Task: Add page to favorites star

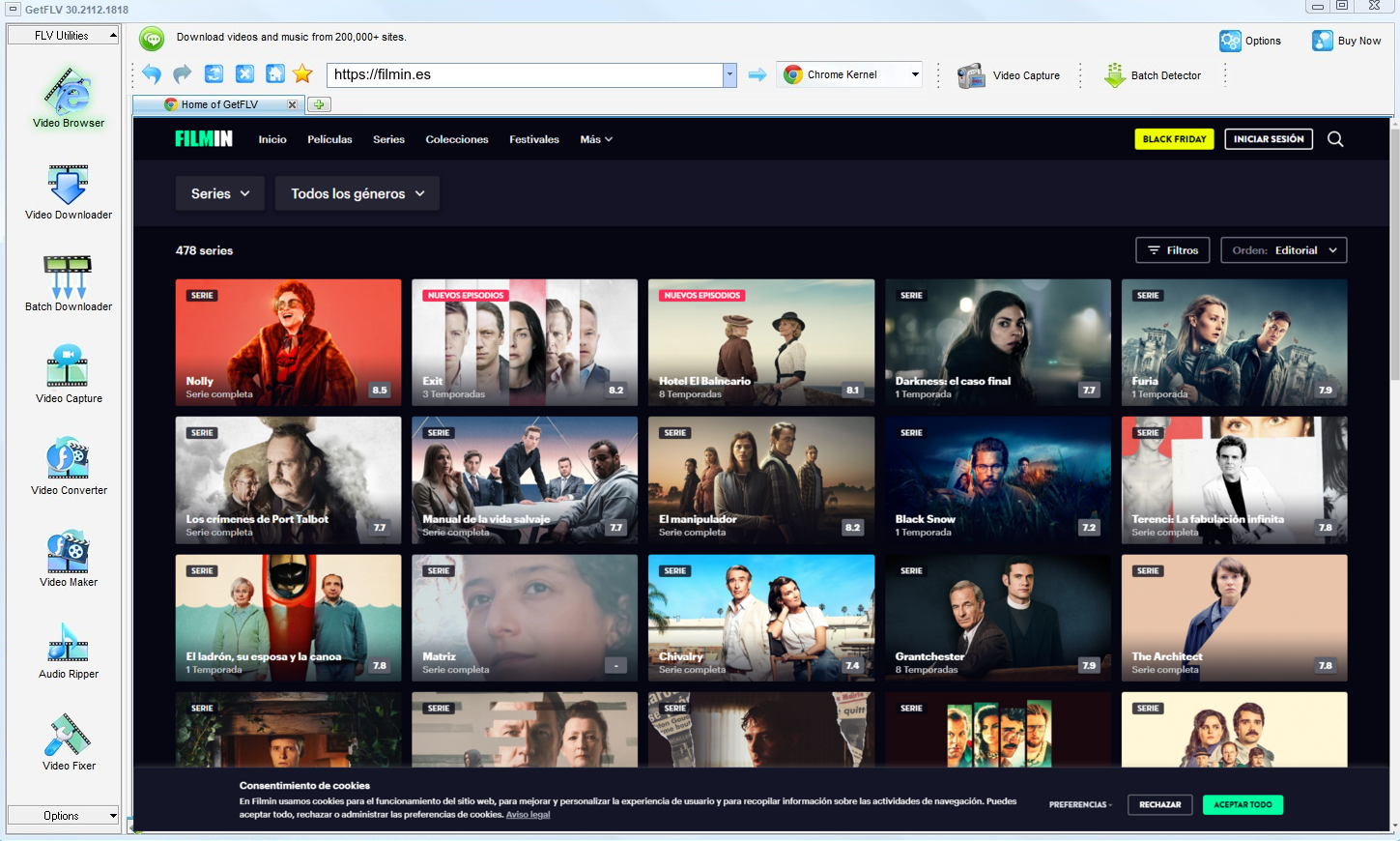Action: tap(302, 74)
